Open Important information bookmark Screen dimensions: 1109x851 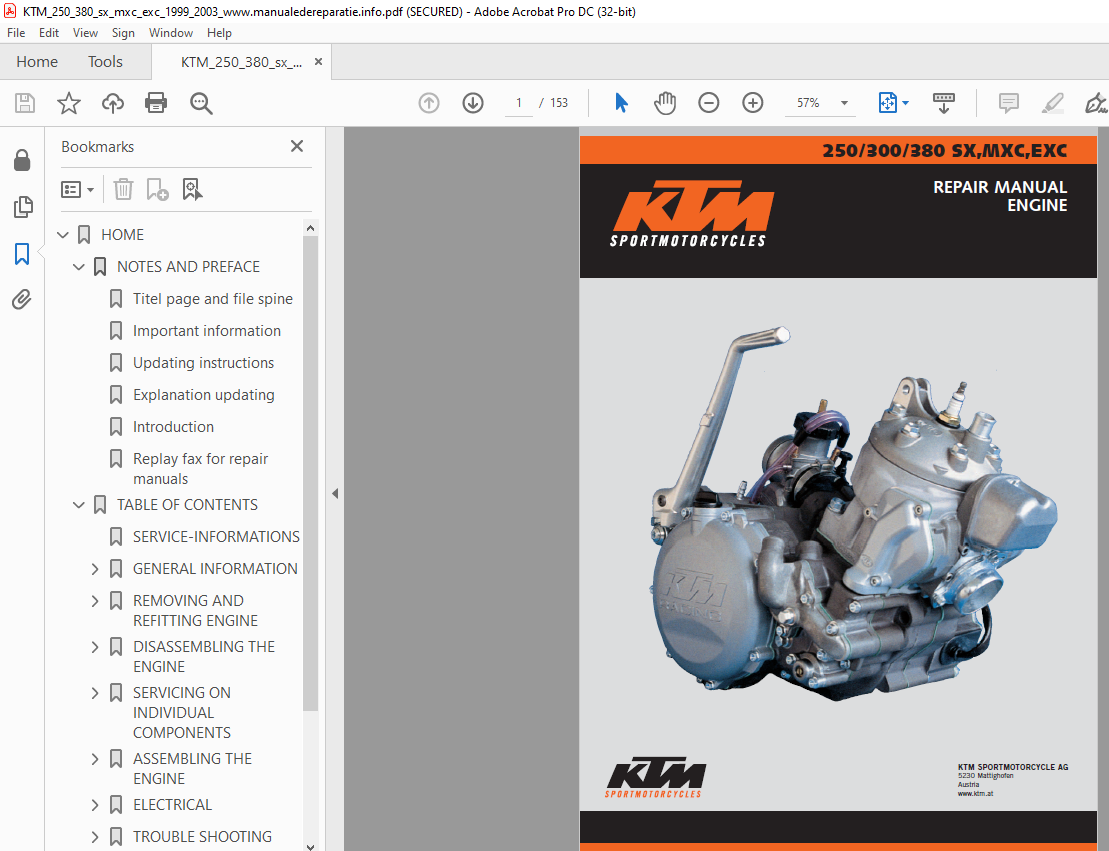(207, 330)
